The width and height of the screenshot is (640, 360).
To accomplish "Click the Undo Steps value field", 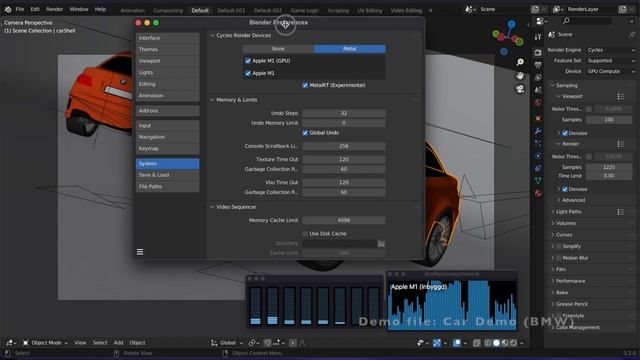I will pyautogui.click(x=344, y=113).
